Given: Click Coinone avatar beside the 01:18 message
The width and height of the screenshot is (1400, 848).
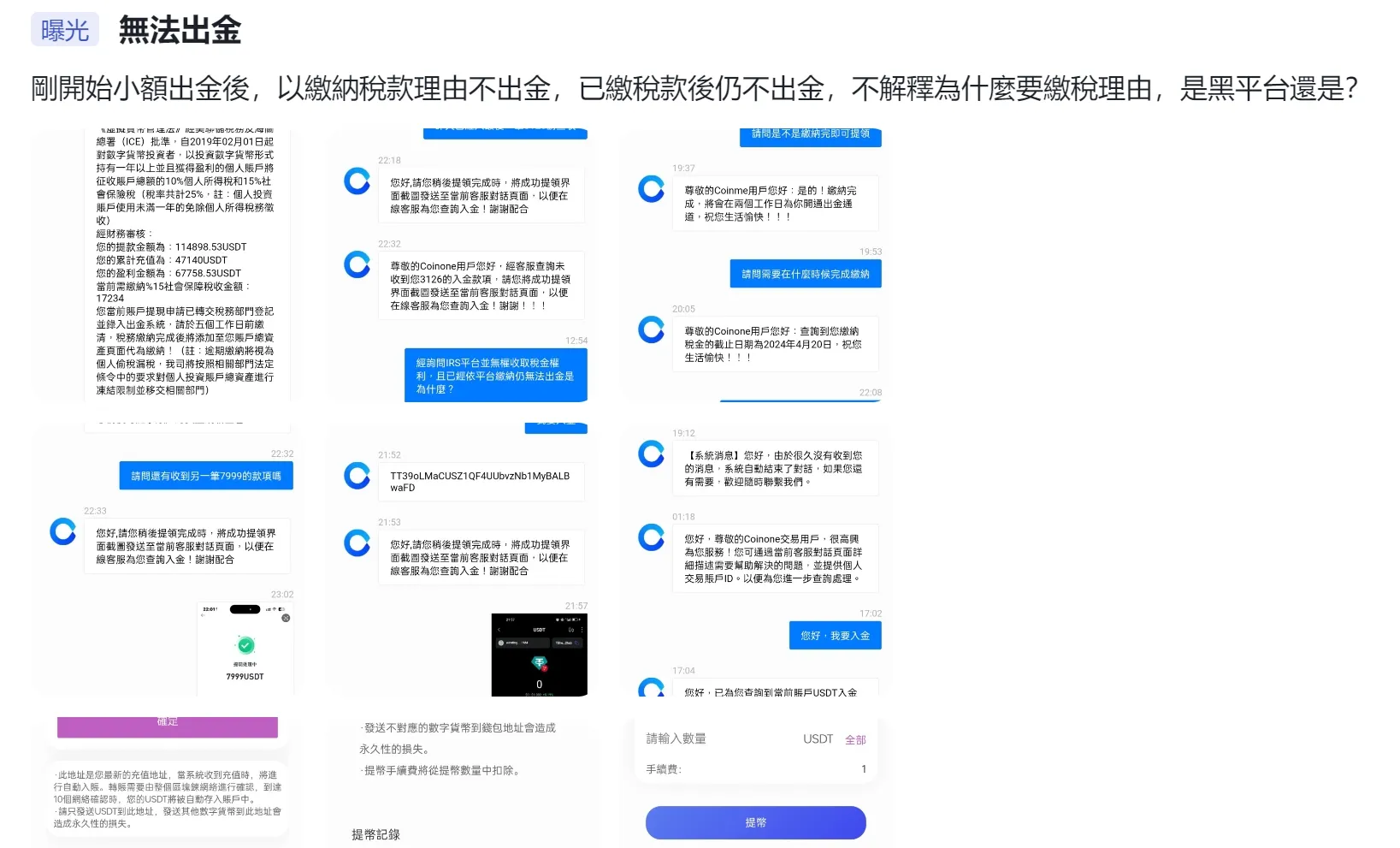Looking at the screenshot, I should pos(651,537).
